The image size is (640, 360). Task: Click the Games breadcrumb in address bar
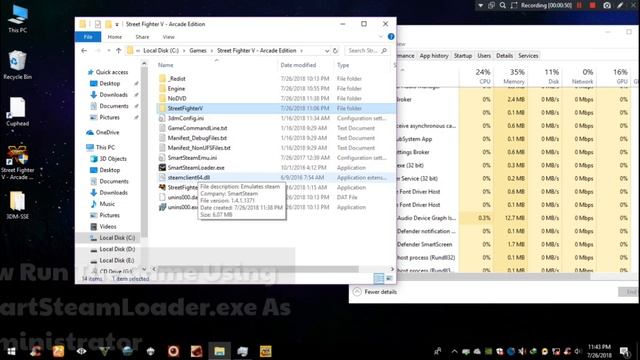(198, 51)
